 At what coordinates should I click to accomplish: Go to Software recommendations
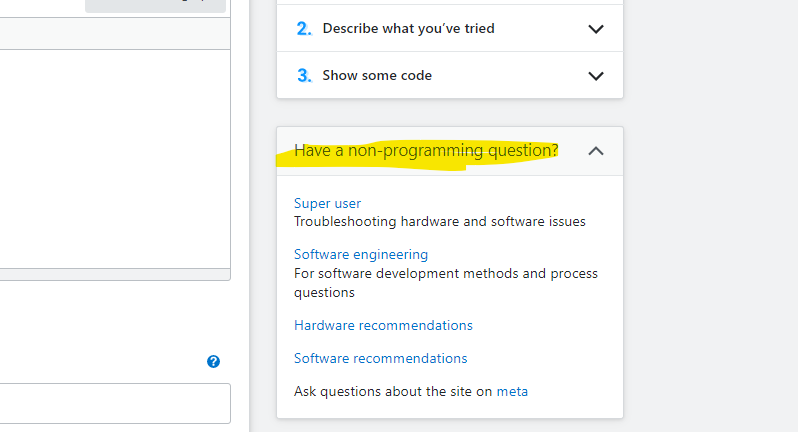coord(380,358)
